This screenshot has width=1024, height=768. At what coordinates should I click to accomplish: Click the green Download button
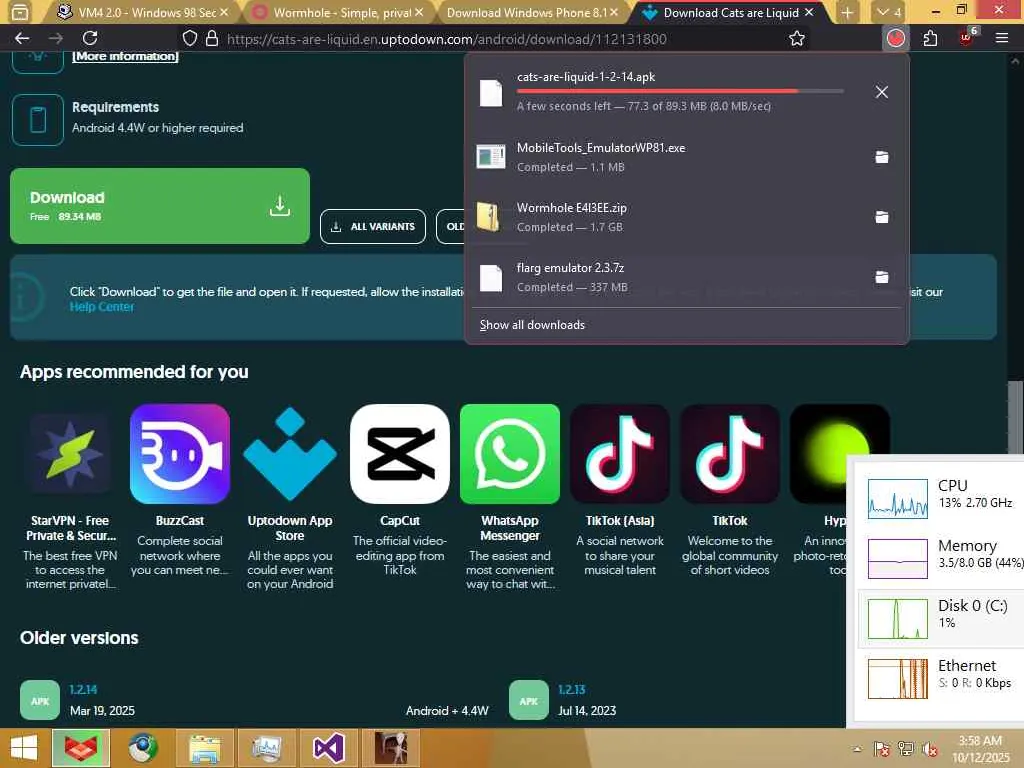(160, 206)
